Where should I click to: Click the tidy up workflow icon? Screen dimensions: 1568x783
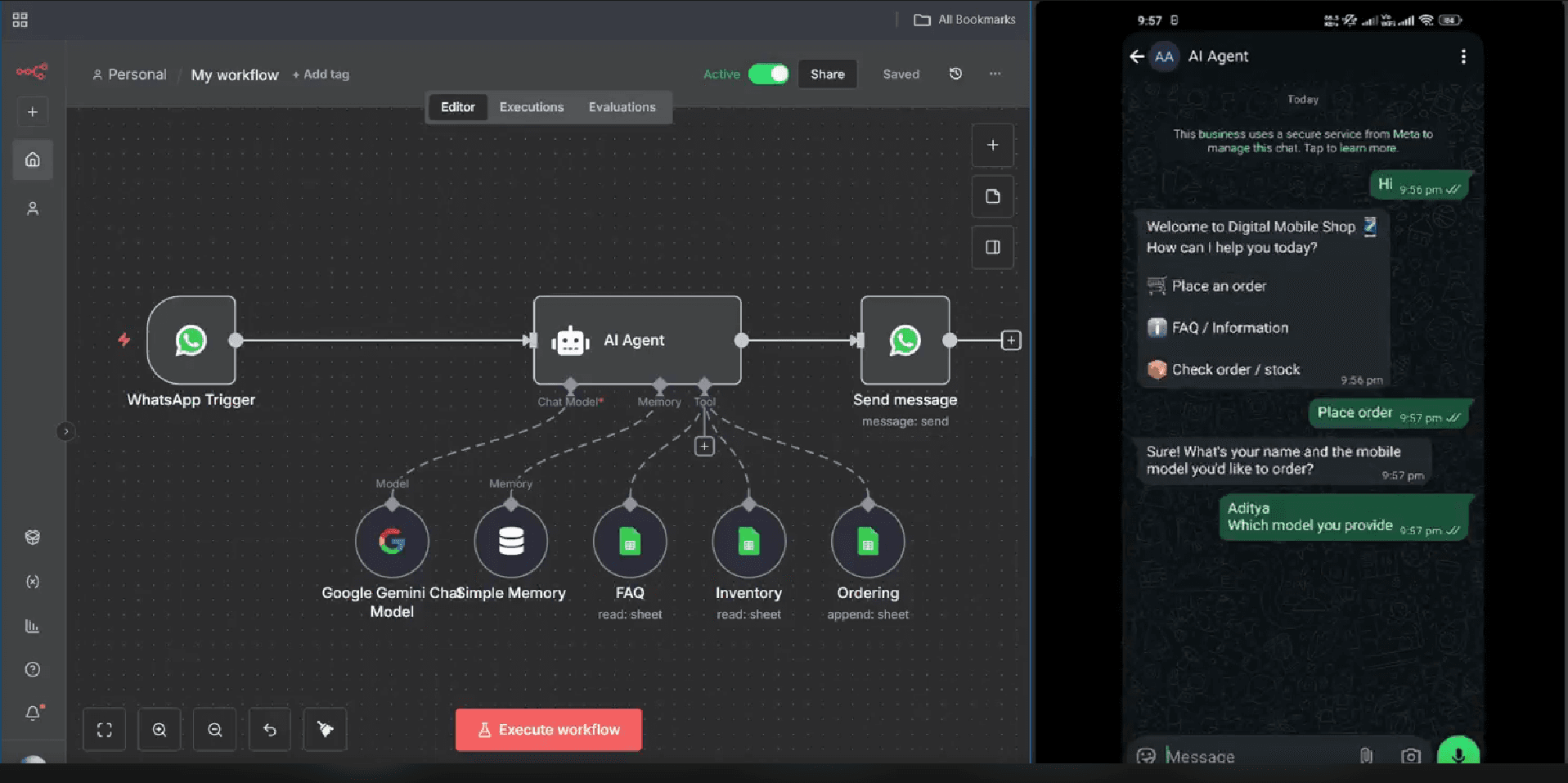326,730
